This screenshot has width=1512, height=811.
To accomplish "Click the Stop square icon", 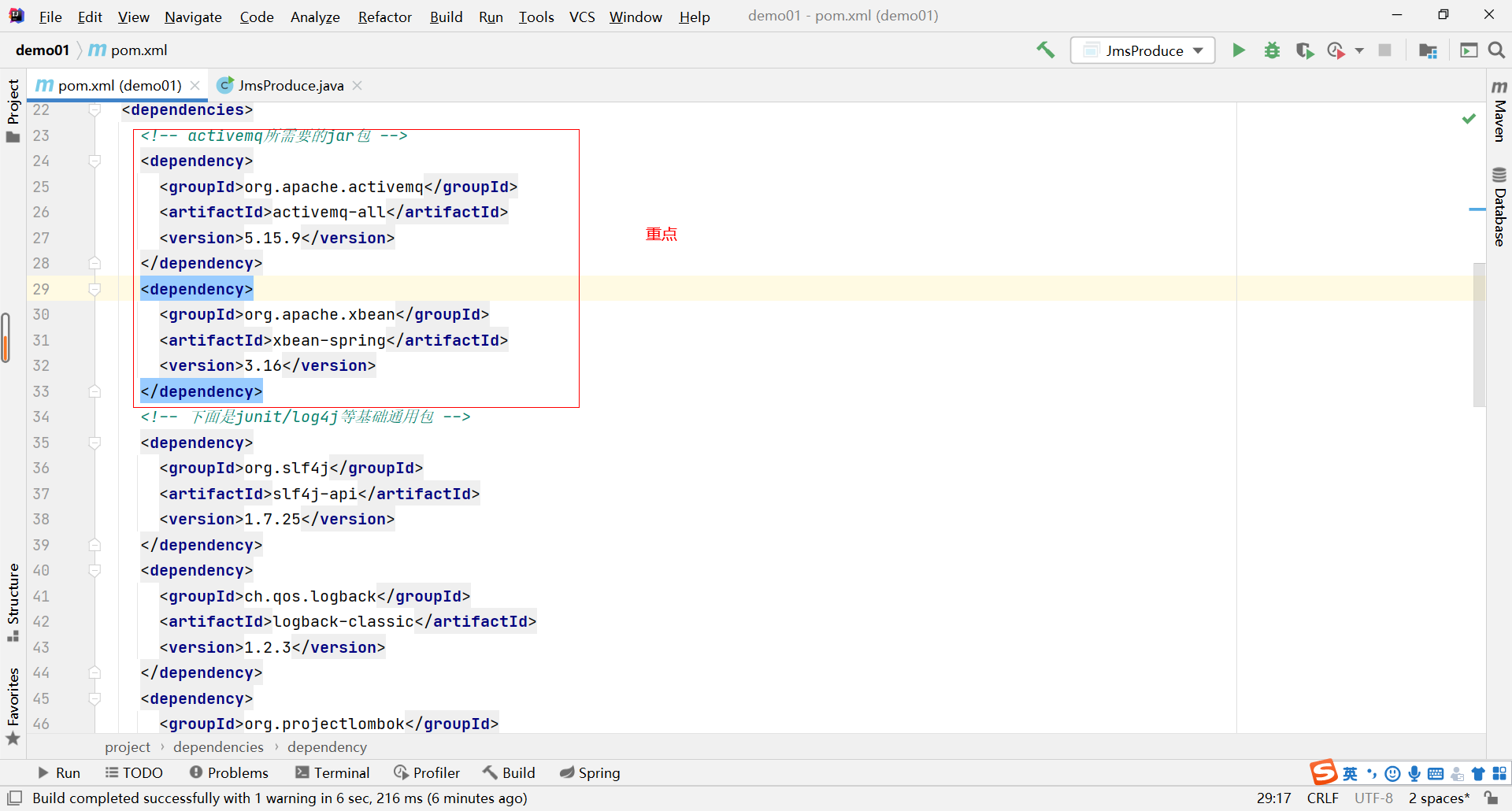I will tap(1384, 50).
